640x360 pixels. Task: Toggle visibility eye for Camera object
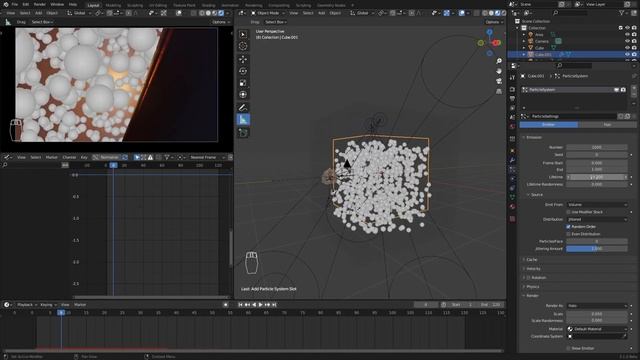[x=627, y=41]
